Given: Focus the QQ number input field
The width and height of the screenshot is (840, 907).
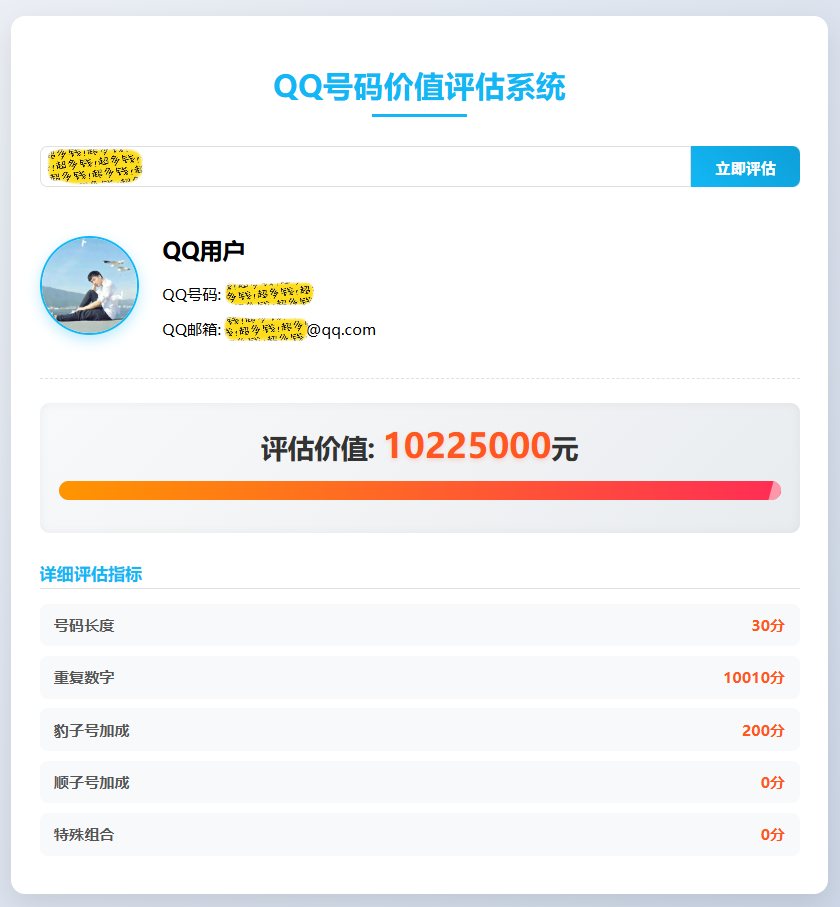Looking at the screenshot, I should (x=366, y=167).
